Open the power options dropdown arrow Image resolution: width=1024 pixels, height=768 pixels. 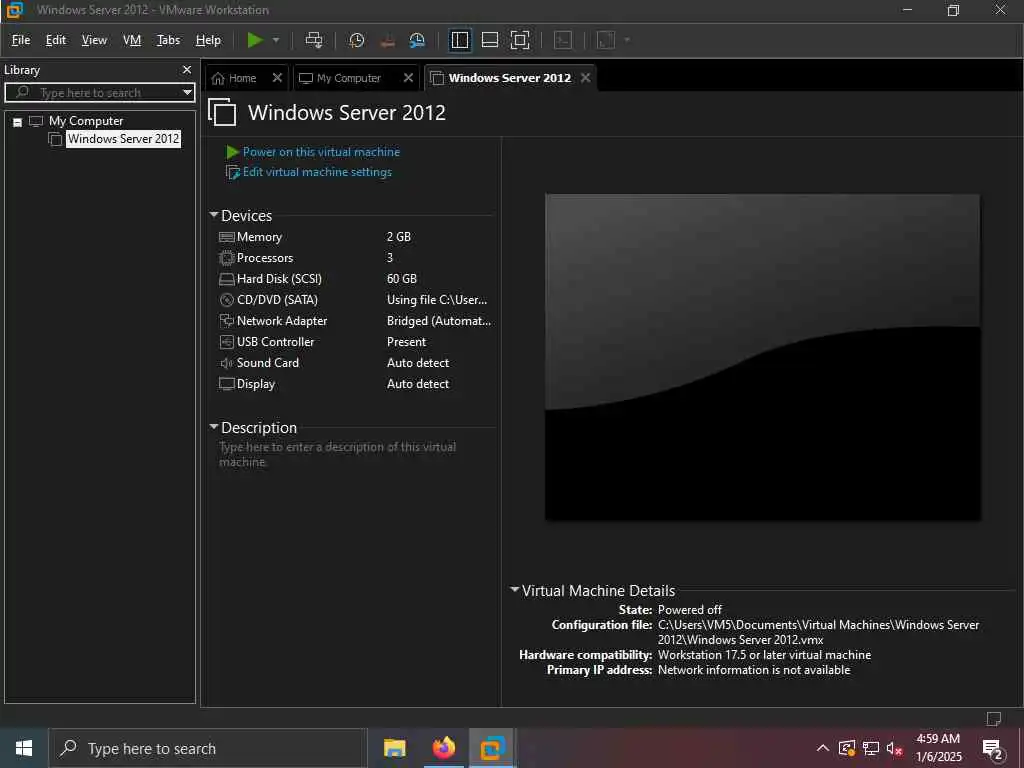(276, 40)
